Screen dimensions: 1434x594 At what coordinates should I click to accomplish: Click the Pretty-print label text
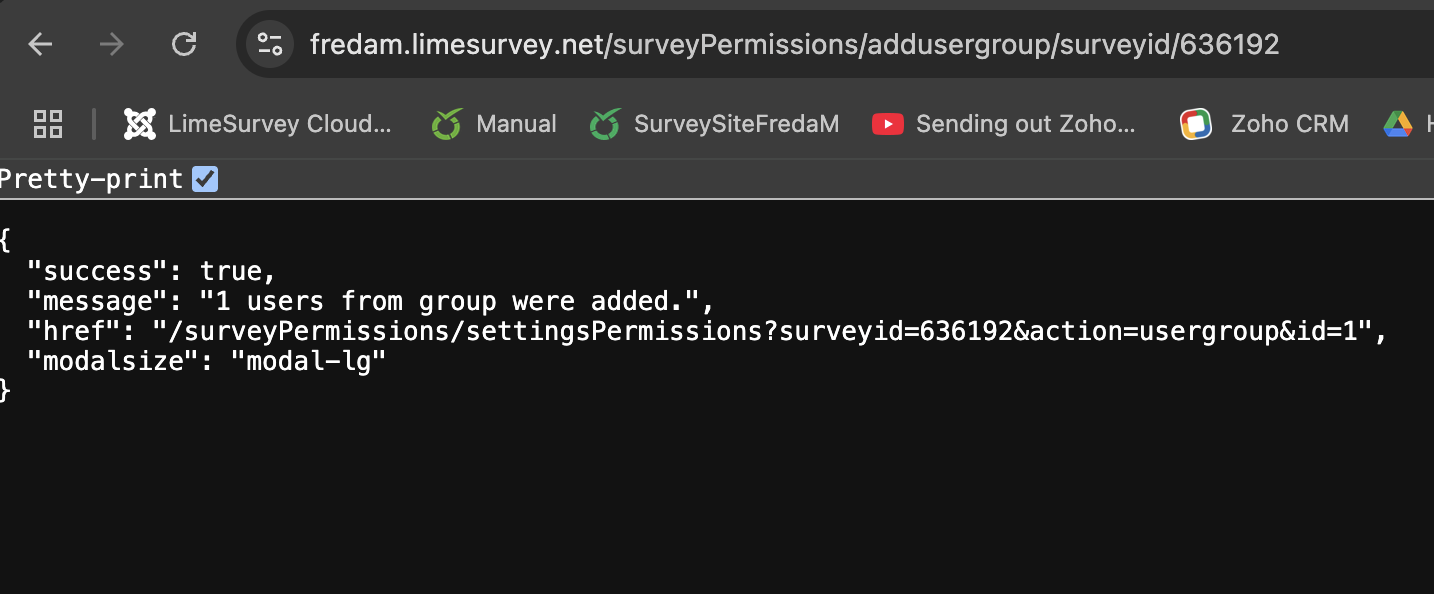(x=92, y=180)
